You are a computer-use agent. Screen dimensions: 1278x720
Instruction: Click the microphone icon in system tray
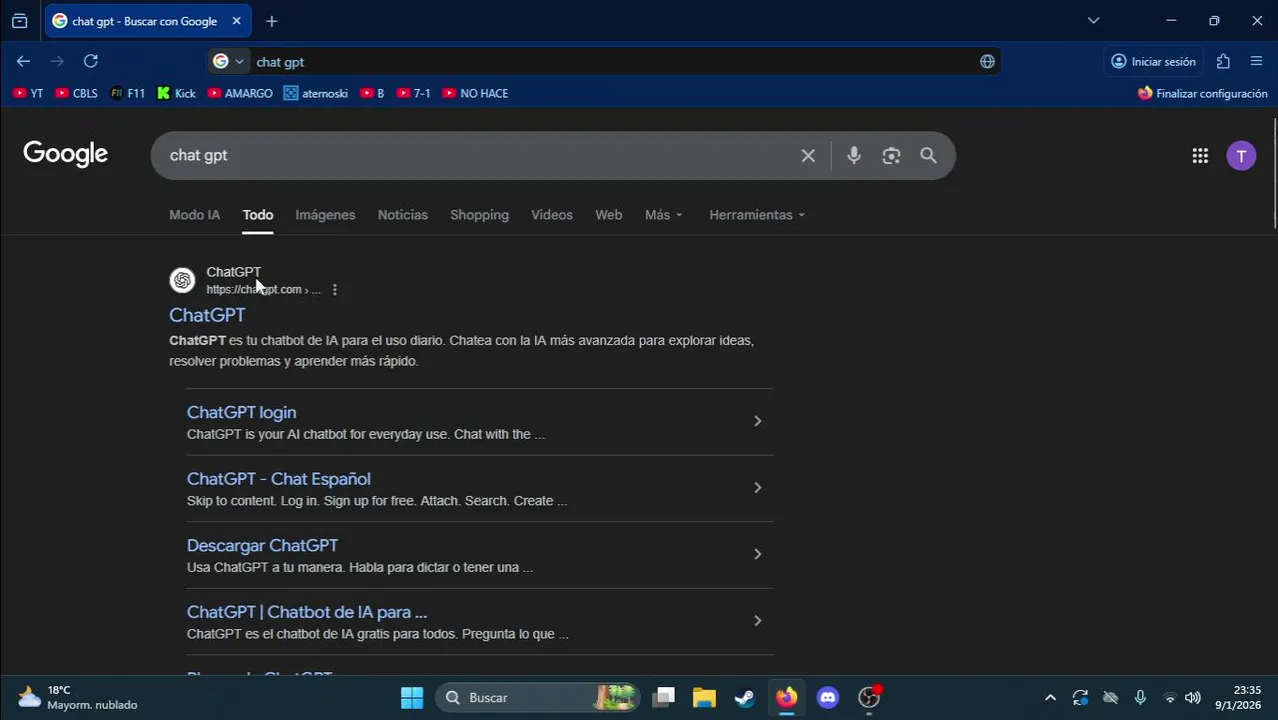pos(1140,697)
